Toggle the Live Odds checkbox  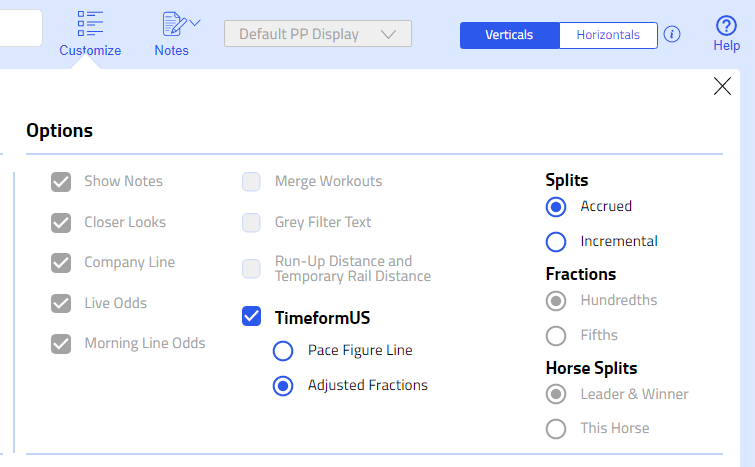pyautogui.click(x=61, y=303)
